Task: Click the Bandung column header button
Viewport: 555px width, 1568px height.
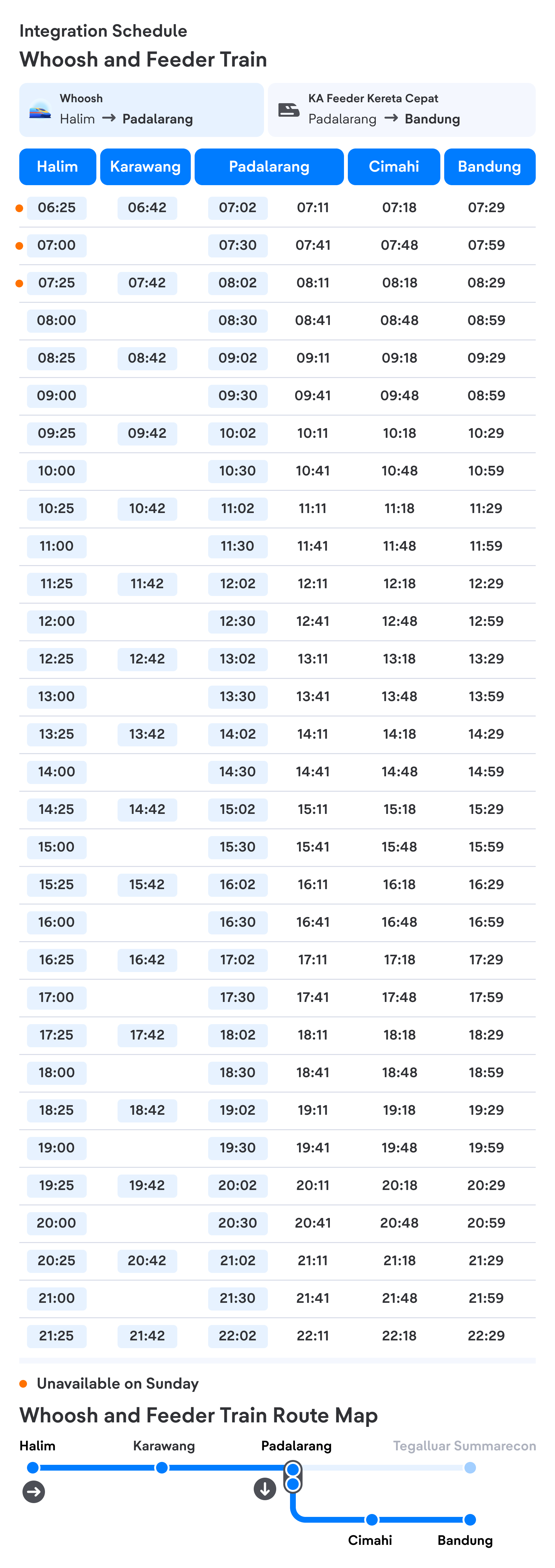Action: coord(489,167)
